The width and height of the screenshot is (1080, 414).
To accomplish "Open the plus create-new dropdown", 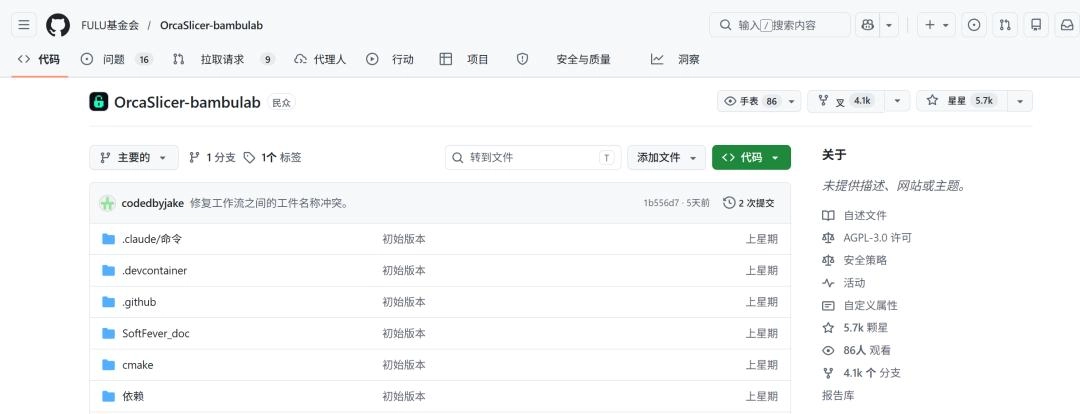I will [936, 25].
